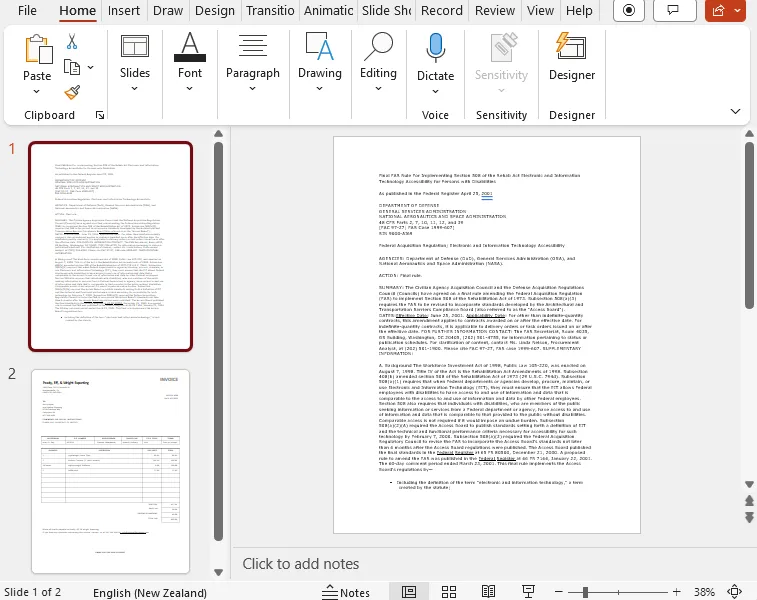
Task: Switch to the Transitions tab
Action: tap(270, 11)
